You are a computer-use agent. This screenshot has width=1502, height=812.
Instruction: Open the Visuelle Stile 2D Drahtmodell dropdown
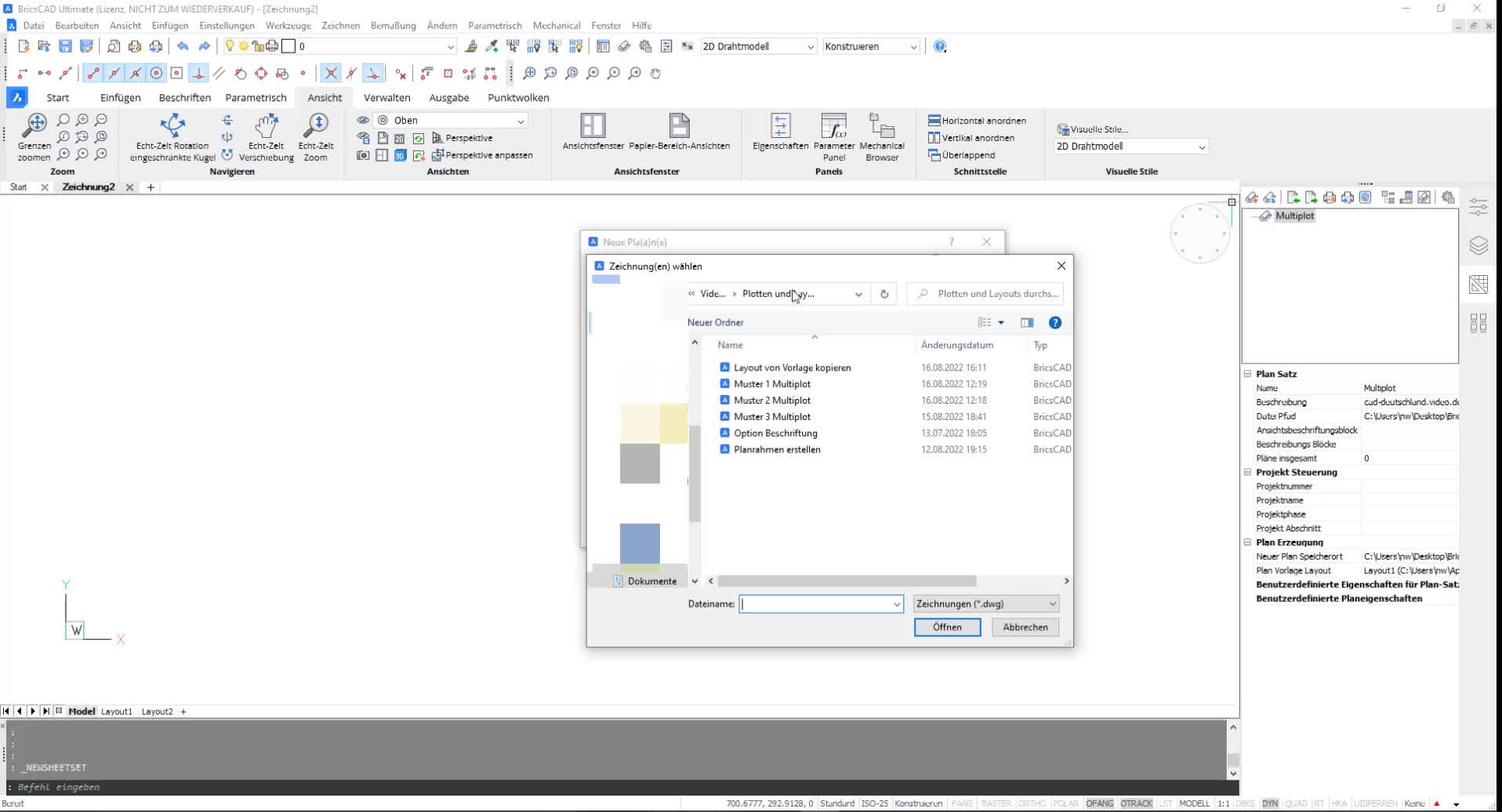point(1130,147)
